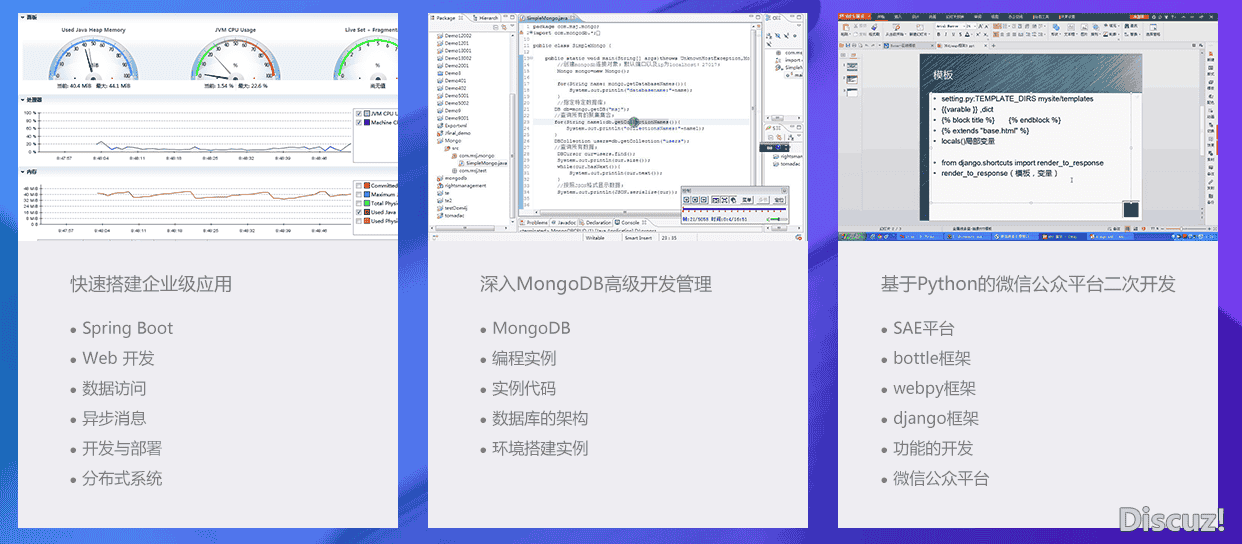Open the Declaration tab in Eclipse
Screen dimensions: 1242x544
coord(594,222)
